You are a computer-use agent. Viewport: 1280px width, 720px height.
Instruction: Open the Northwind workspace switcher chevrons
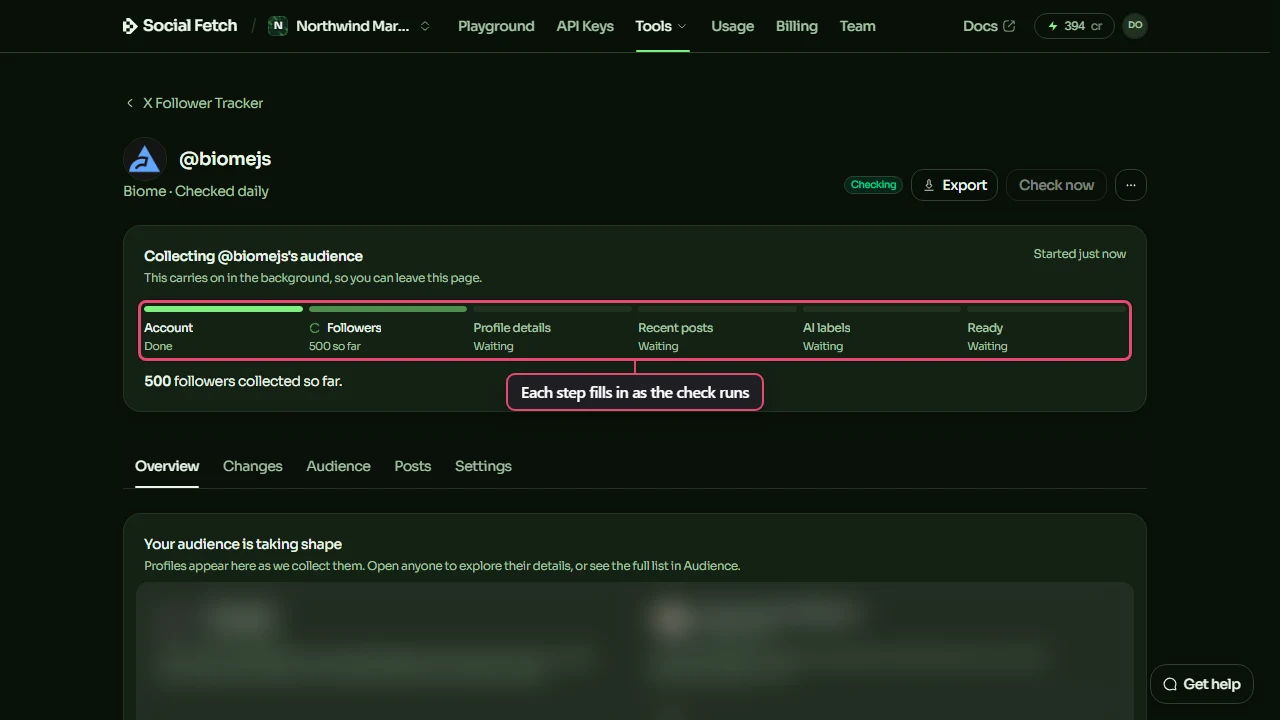click(x=425, y=26)
